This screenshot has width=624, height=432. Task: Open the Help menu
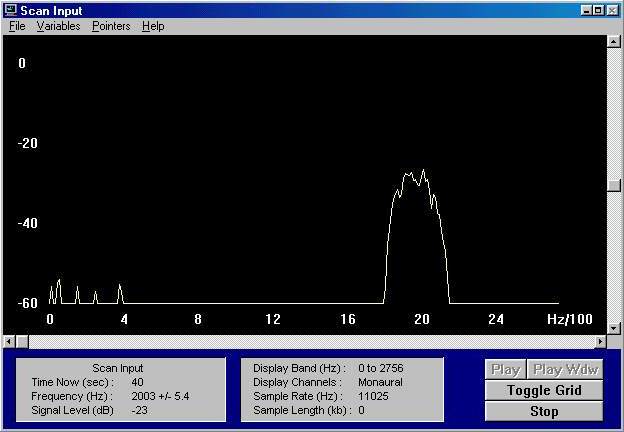point(153,26)
